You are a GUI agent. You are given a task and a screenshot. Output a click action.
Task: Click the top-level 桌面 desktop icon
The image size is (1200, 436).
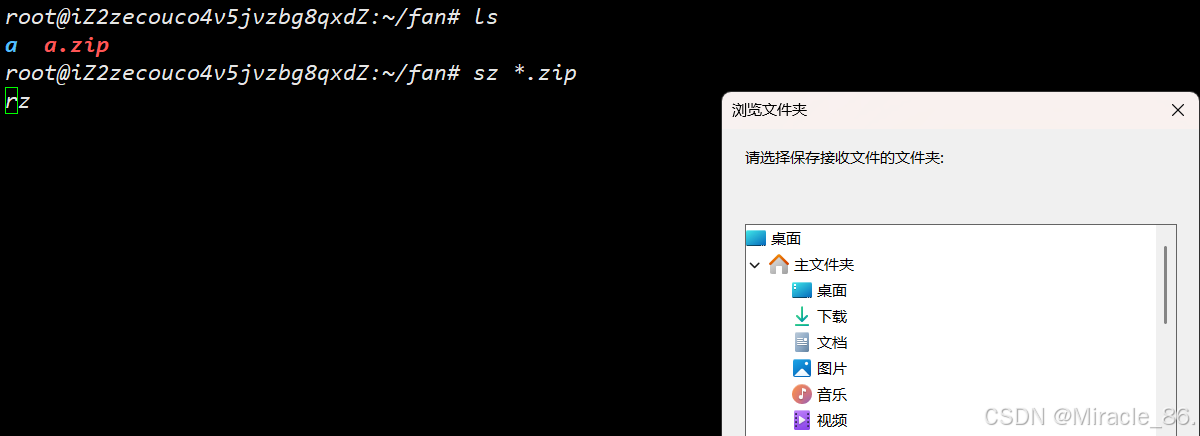[x=756, y=238]
